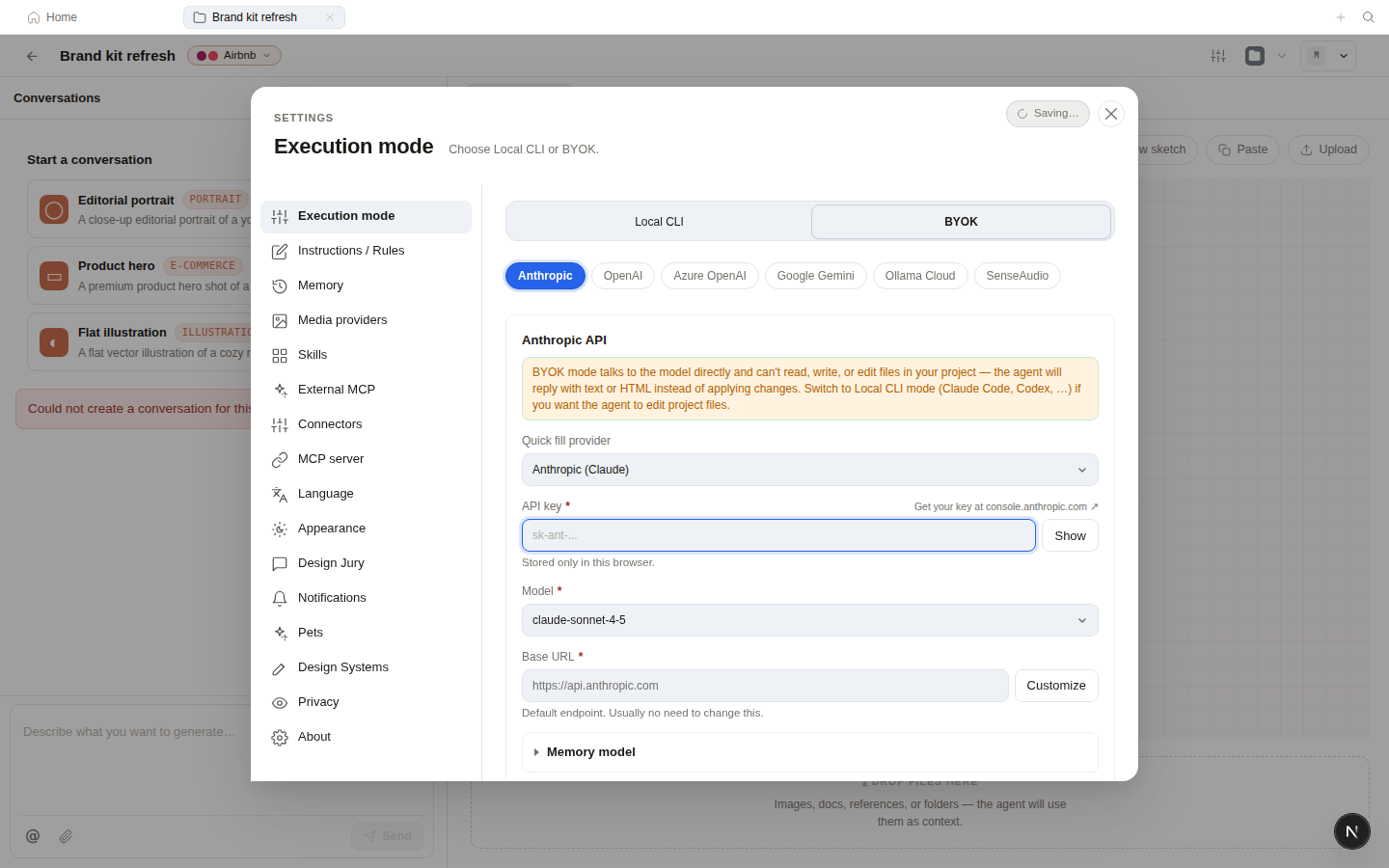Go to Privacy settings

[x=366, y=702]
